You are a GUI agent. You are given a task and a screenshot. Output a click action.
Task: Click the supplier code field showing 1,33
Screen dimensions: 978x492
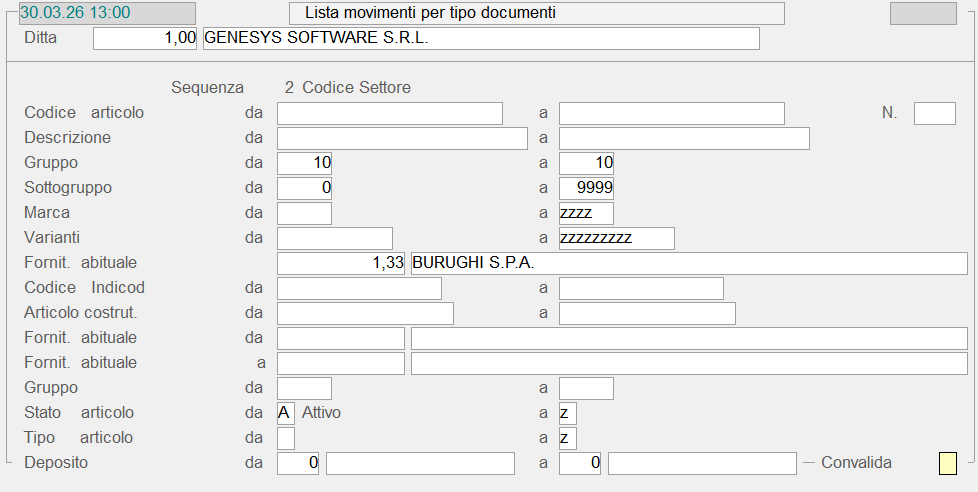pos(340,263)
